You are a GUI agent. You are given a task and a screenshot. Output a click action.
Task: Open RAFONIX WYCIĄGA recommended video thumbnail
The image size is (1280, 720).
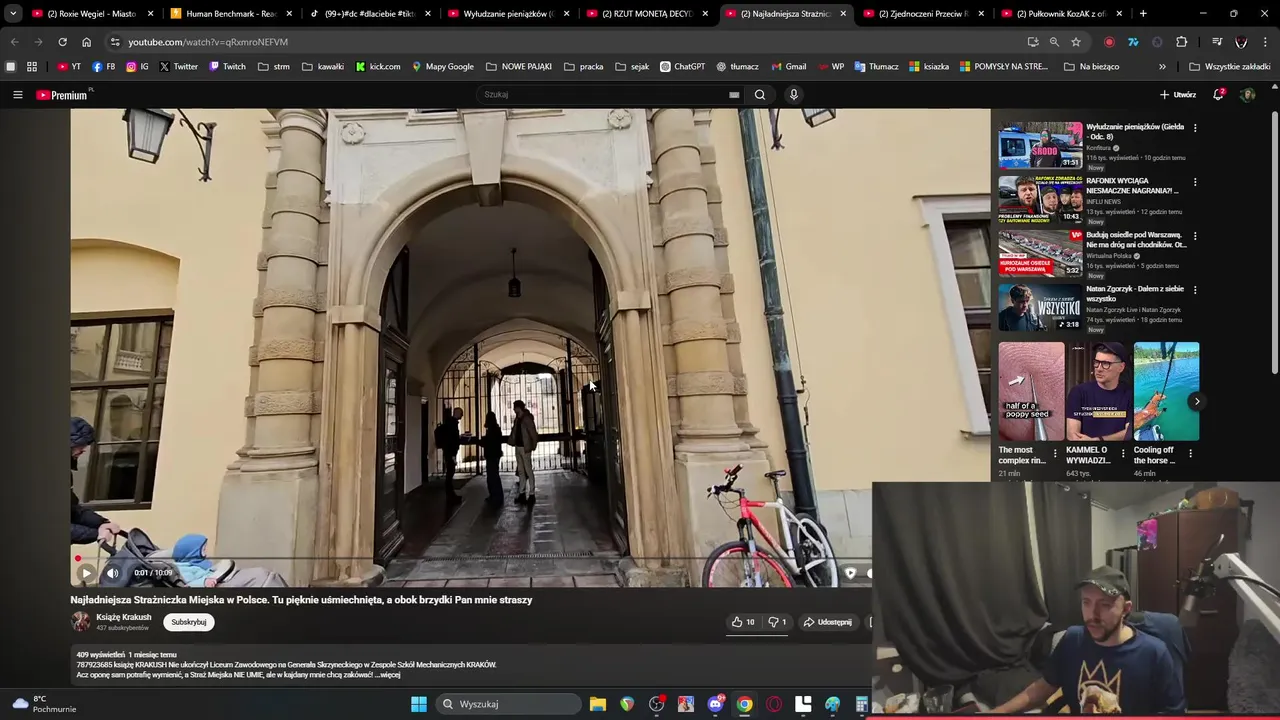click(1040, 200)
